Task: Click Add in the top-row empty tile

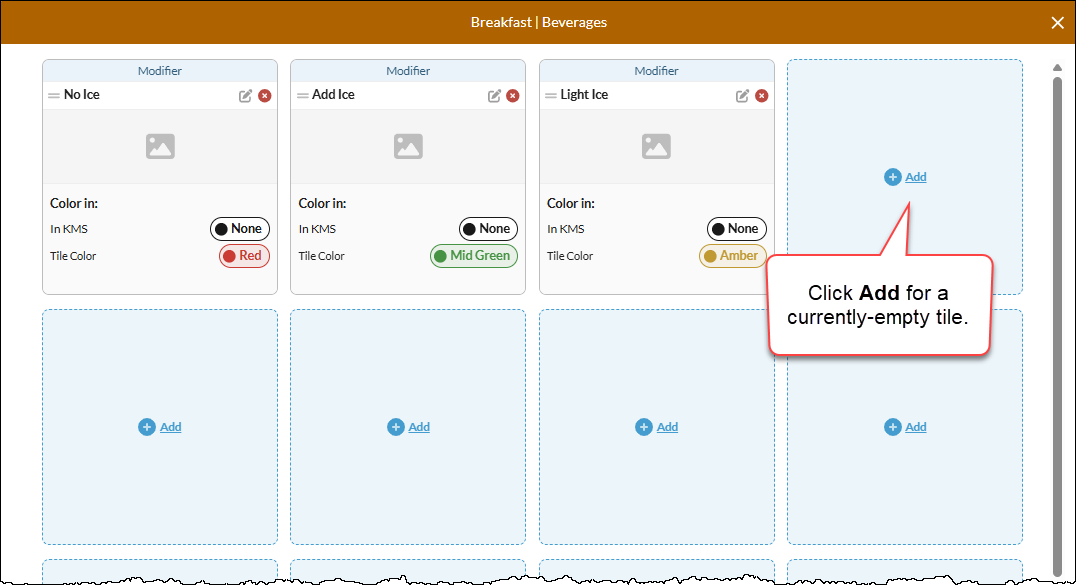Action: (915, 177)
